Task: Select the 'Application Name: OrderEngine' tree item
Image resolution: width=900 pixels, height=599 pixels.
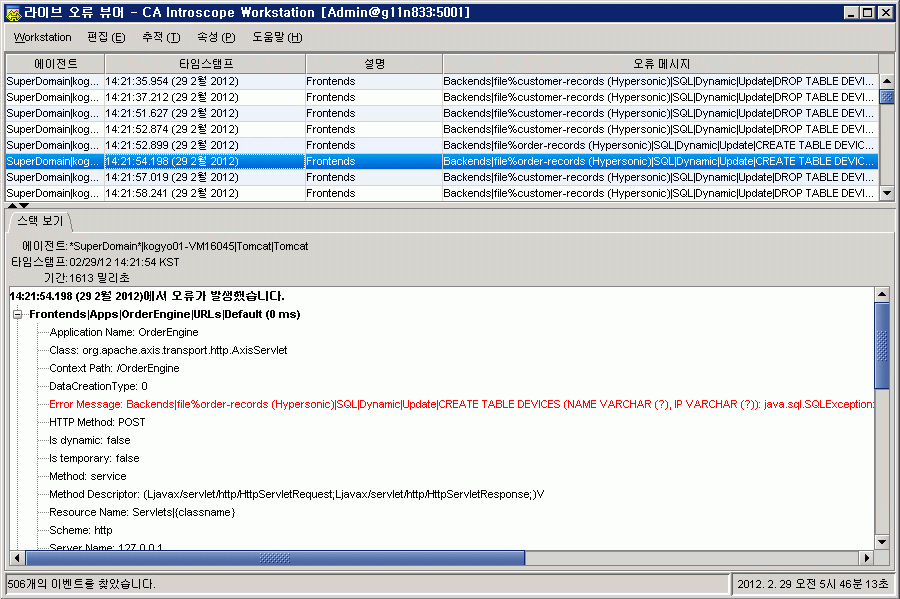Action: (x=123, y=332)
